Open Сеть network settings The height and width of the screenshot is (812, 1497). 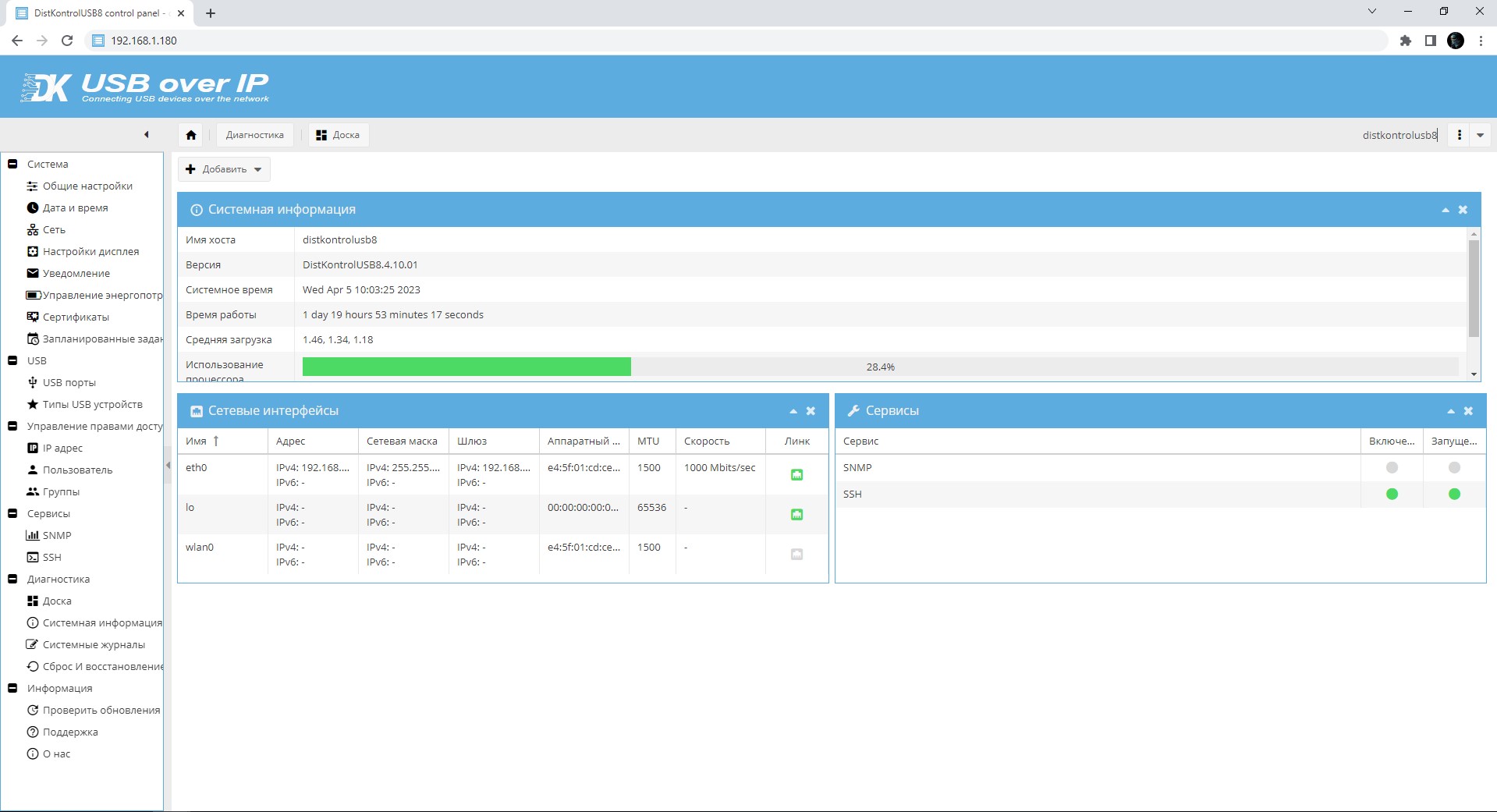pos(54,229)
